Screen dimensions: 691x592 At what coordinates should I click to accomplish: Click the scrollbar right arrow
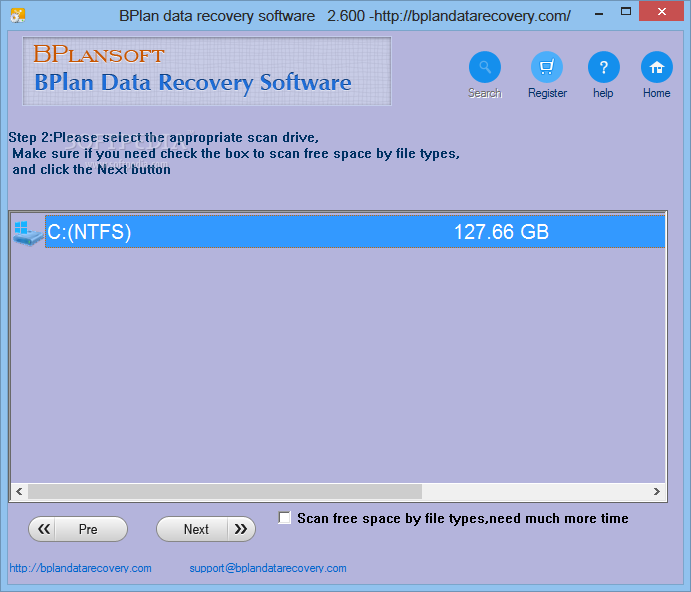(x=657, y=491)
